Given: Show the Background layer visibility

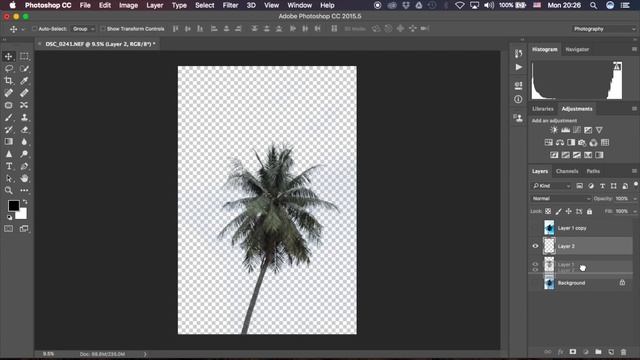Looking at the screenshot, I should [x=535, y=283].
